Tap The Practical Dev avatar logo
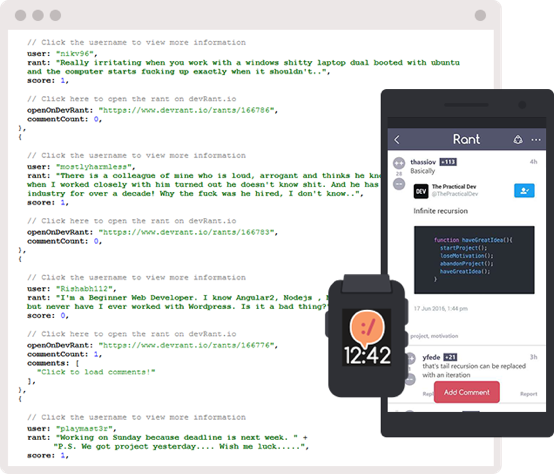The height and width of the screenshot is (474, 554). (x=421, y=191)
